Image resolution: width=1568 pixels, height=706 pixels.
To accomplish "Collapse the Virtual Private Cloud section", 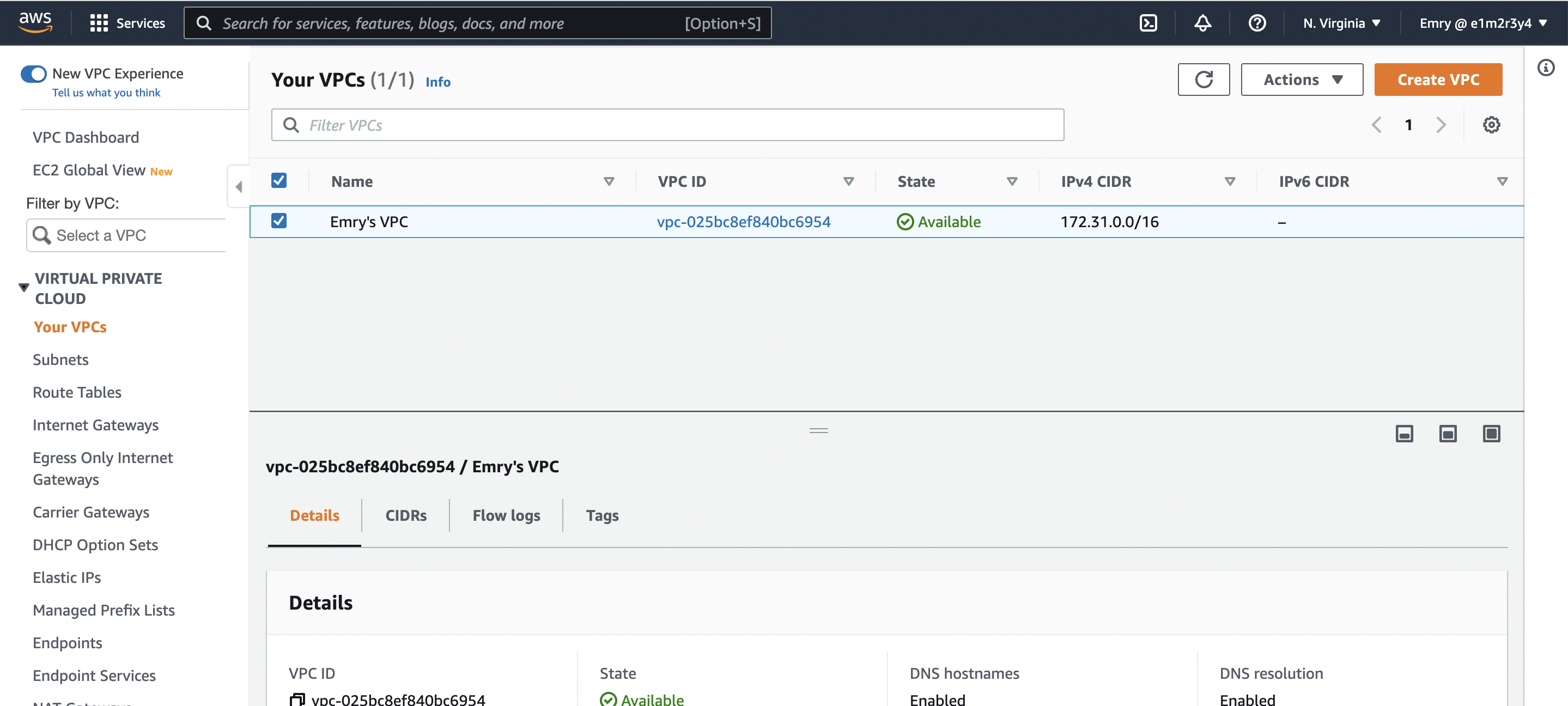I will [x=24, y=287].
